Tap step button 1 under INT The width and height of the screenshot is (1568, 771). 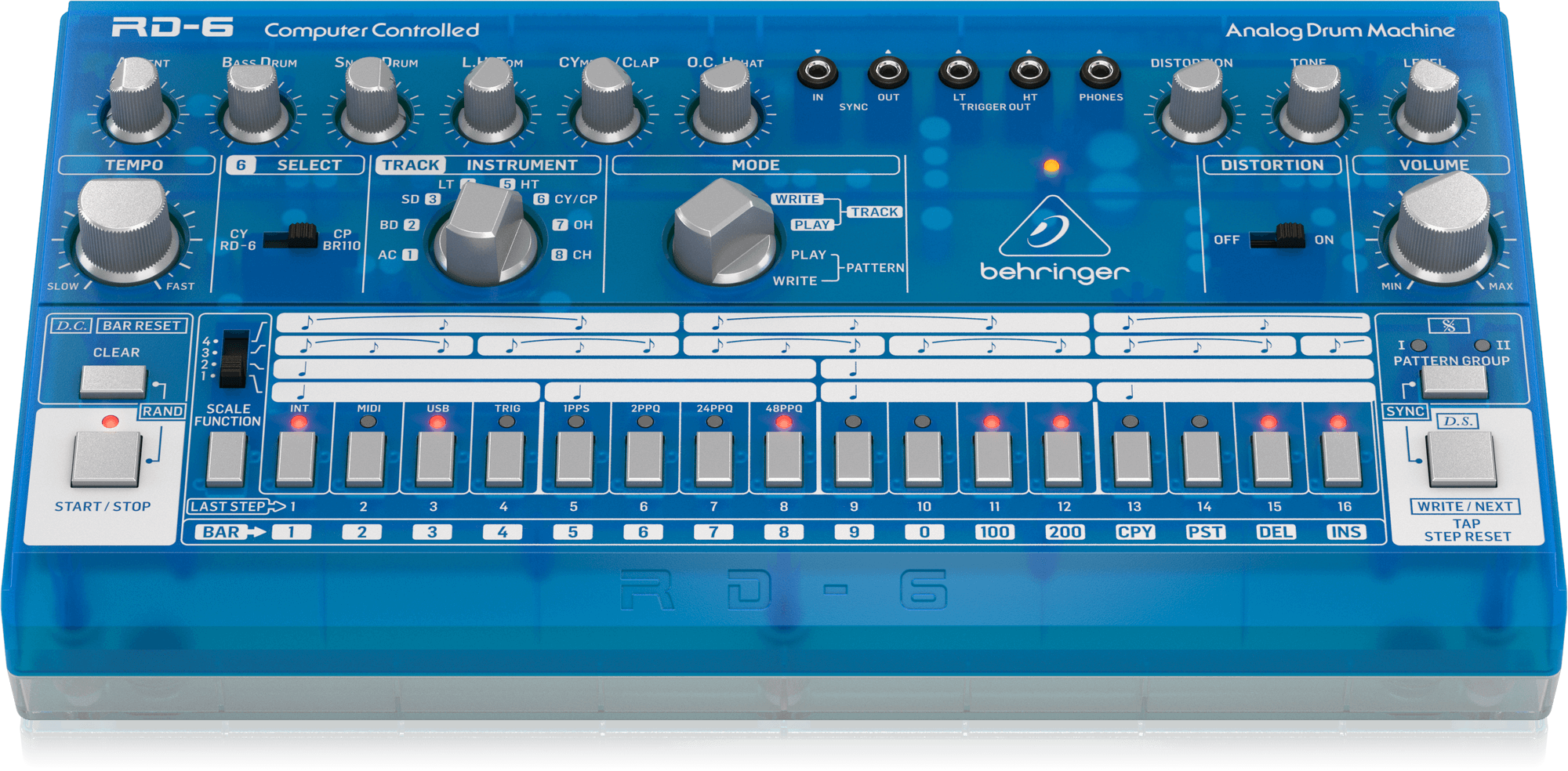tap(296, 458)
